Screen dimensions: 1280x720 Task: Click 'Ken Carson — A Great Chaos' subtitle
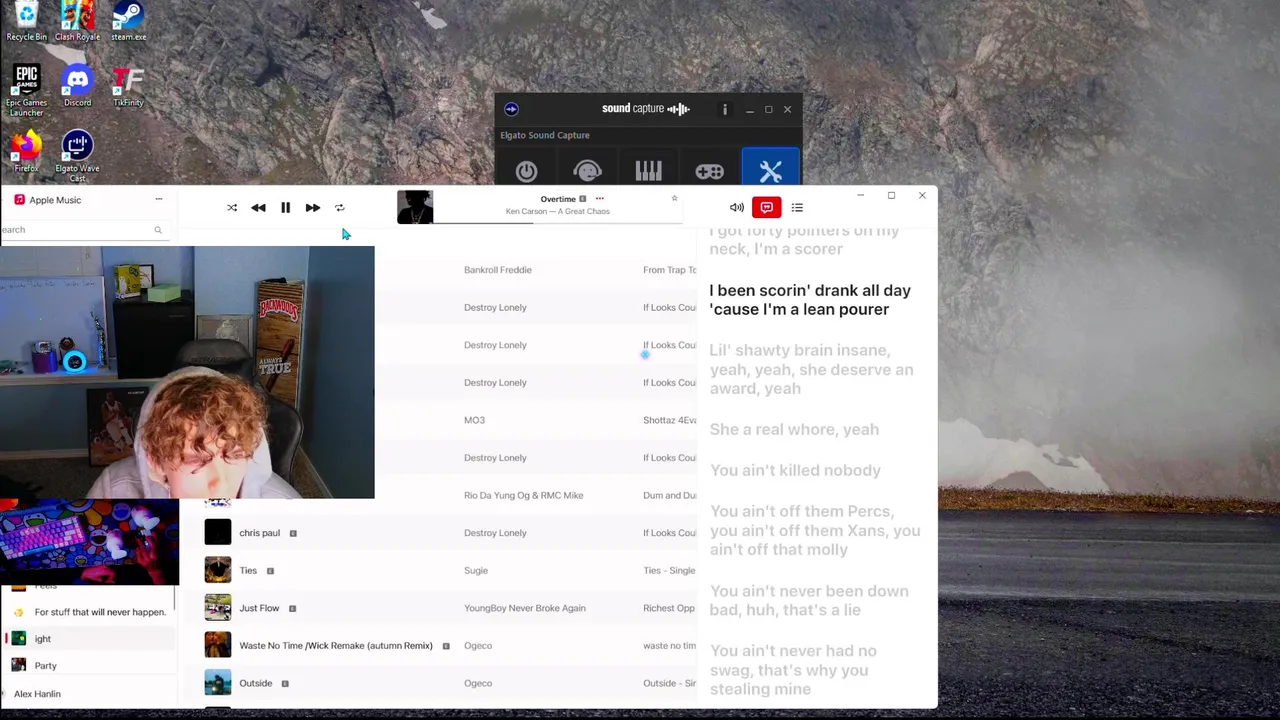pos(557,212)
